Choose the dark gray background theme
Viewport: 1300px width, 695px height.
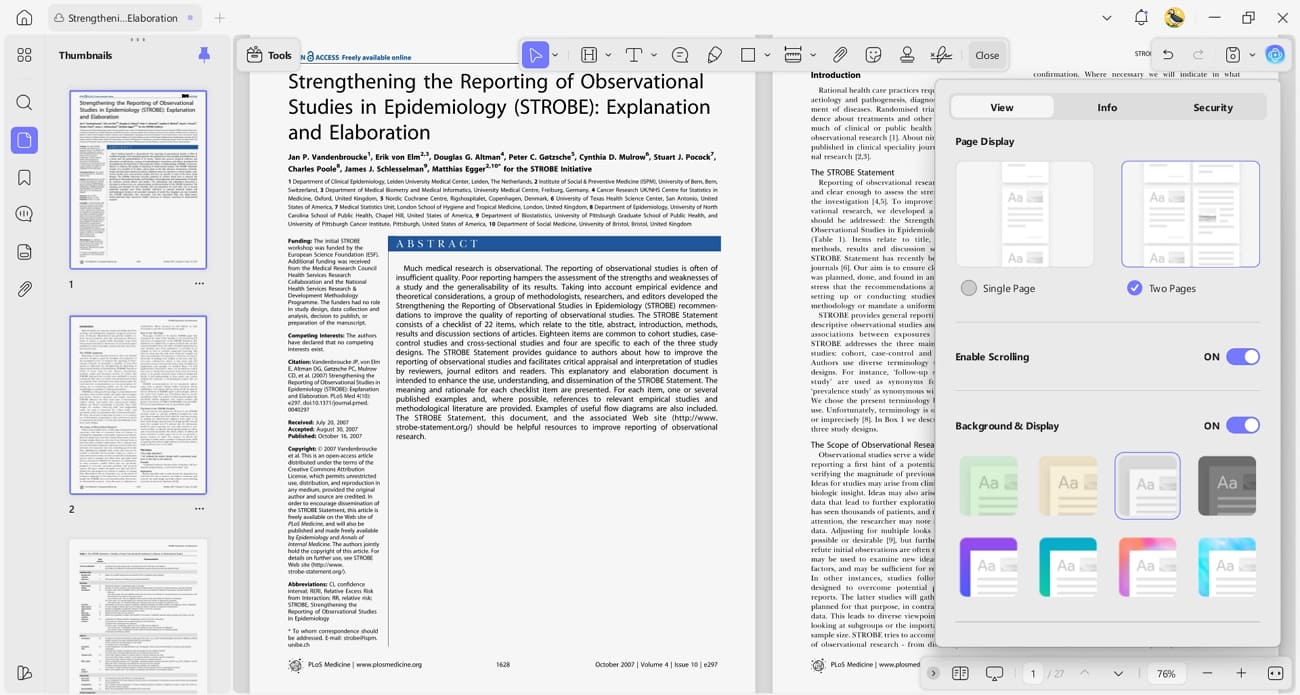[x=1227, y=486]
